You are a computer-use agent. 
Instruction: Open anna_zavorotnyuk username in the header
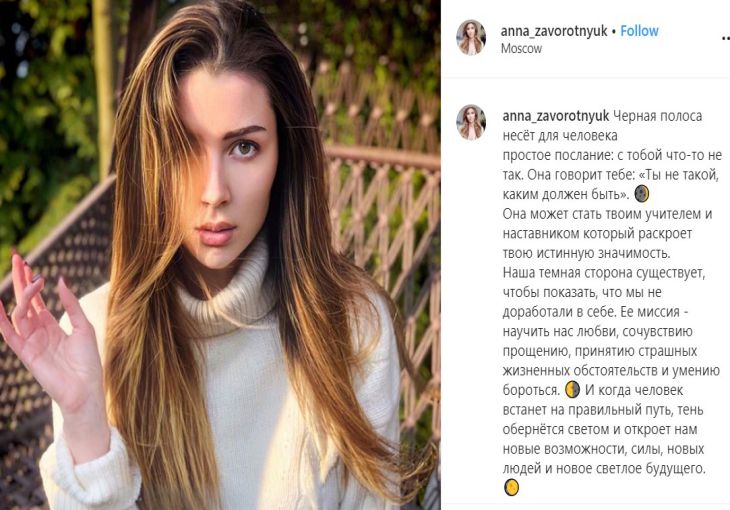pyautogui.click(x=554, y=31)
